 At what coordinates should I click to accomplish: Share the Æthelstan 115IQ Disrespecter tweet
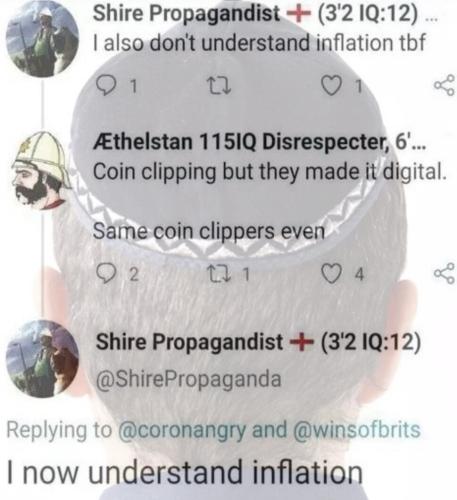click(445, 273)
